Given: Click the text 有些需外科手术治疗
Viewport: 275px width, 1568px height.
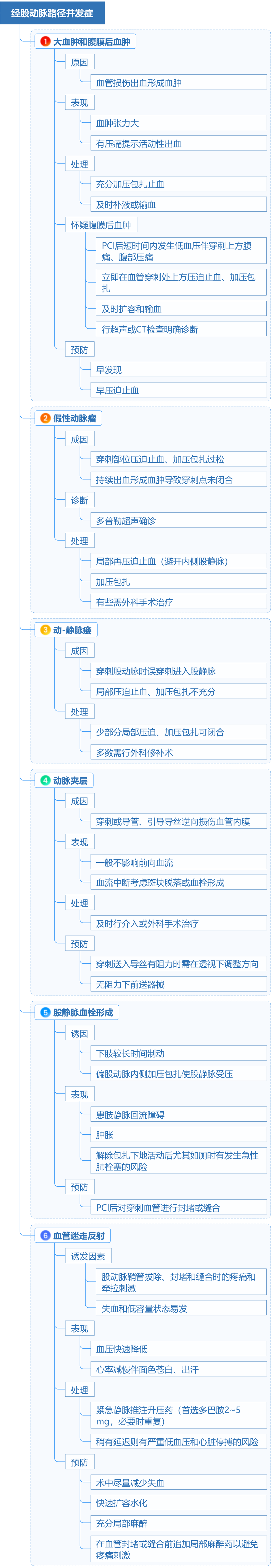Looking at the screenshot, I should pos(134,602).
